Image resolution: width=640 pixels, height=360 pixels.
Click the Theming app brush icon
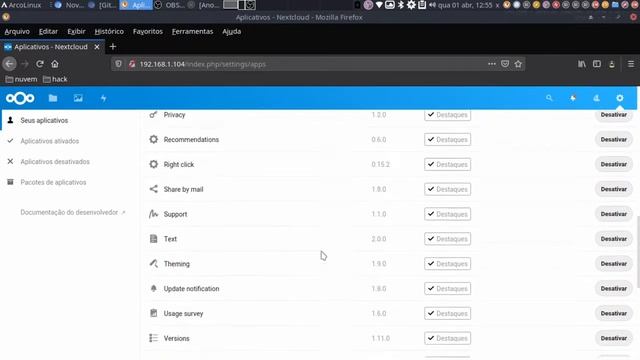click(153, 264)
